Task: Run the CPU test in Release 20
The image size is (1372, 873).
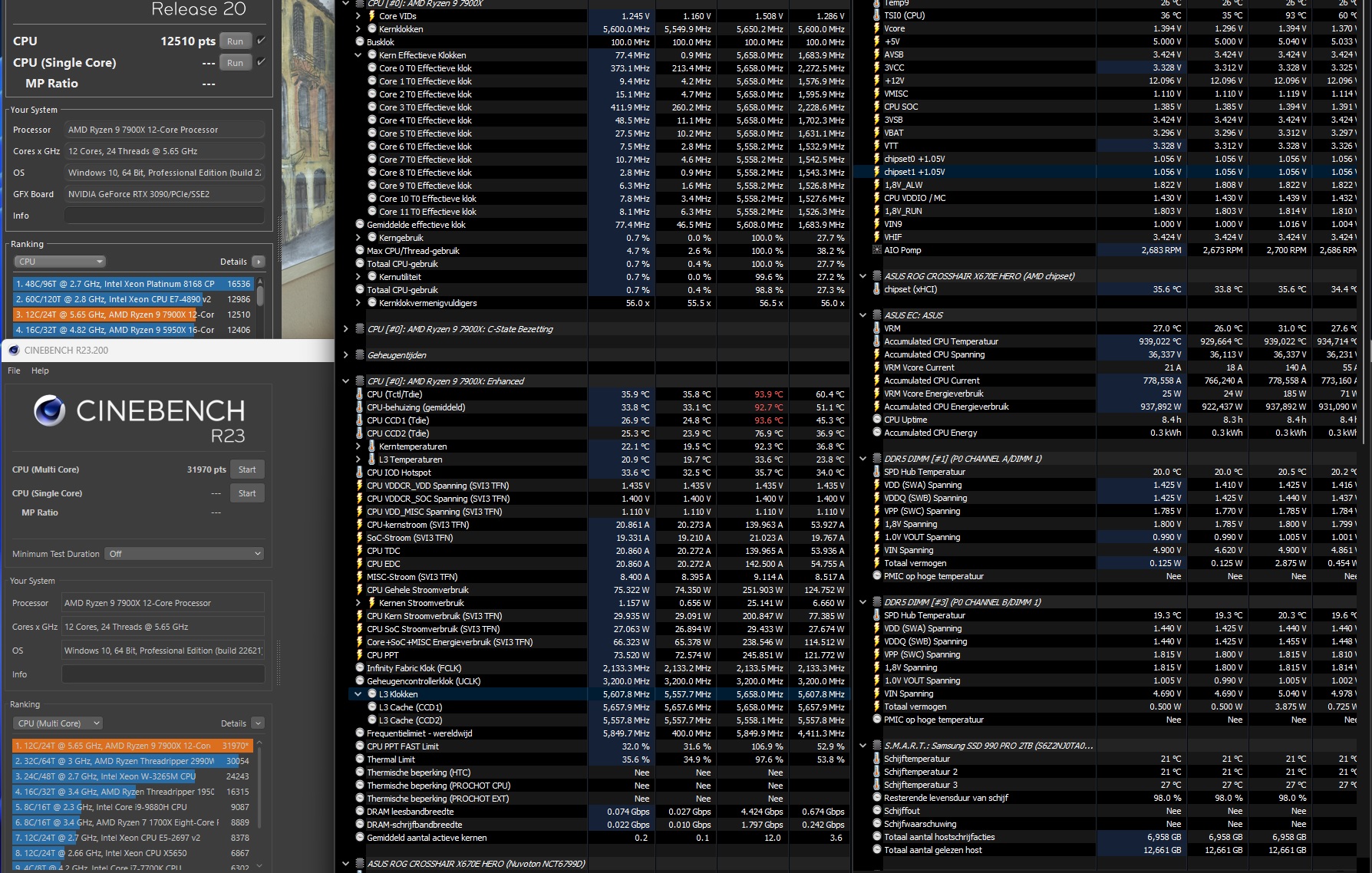Action: tap(236, 41)
